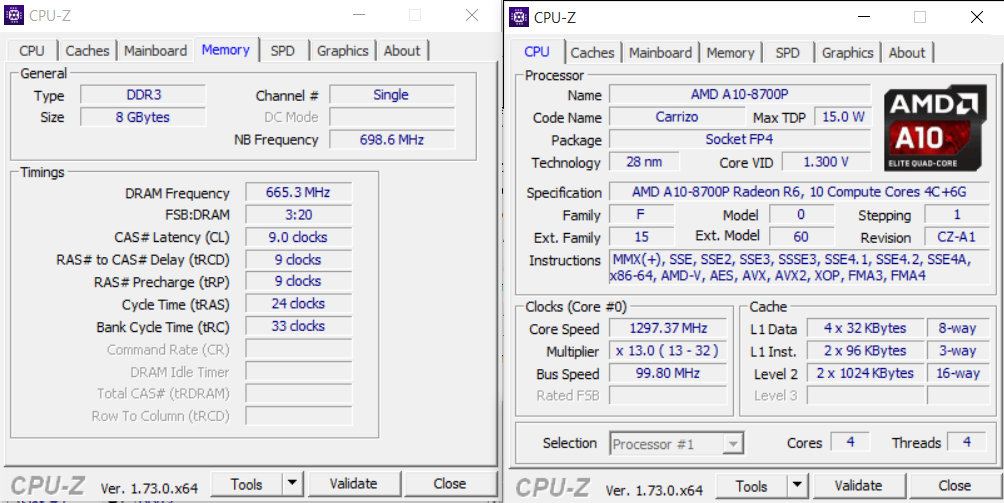Click L1 Data 4 x 32 KBytes value
Viewport: 1004px width, 503px height.
point(865,328)
